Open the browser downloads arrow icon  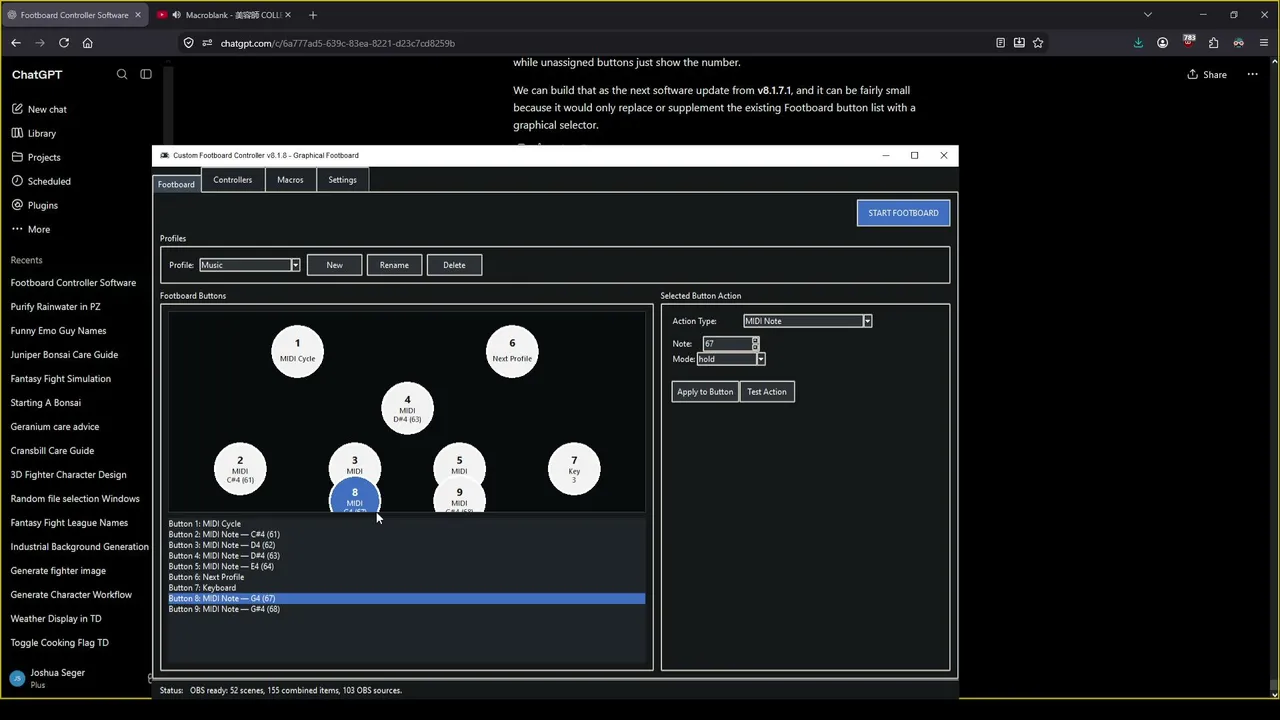1138,43
